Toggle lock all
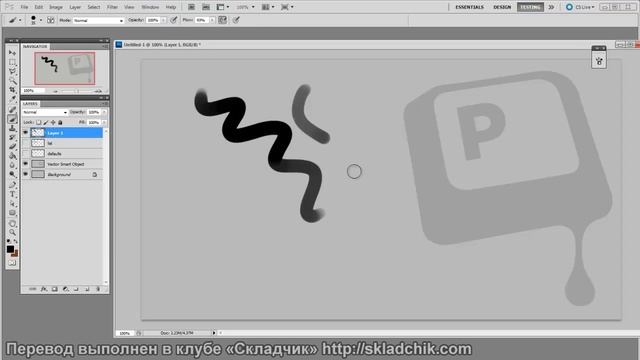 pos(60,122)
